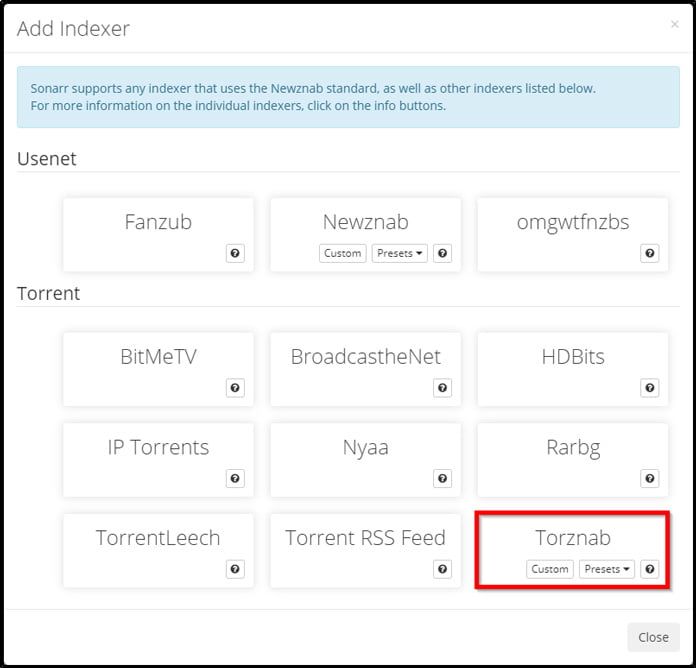Open info for Newznab indexer
The width and height of the screenshot is (696, 668).
(442, 253)
